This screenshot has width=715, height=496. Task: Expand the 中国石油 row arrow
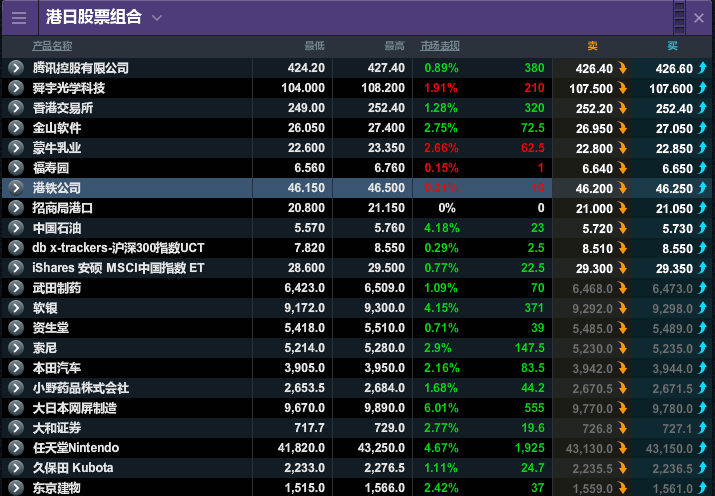(16, 228)
